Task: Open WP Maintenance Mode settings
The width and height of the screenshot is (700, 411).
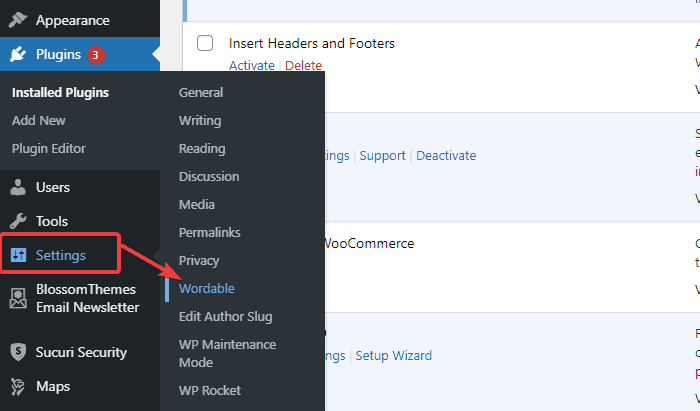Action: pos(227,353)
